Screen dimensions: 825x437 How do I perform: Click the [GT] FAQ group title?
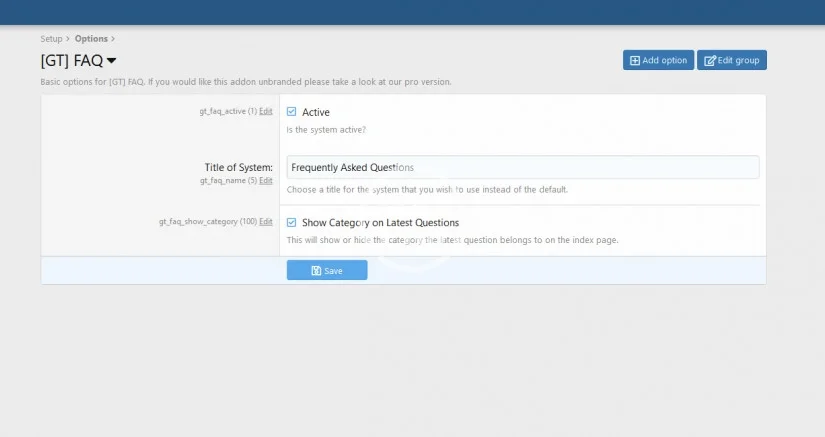(66, 61)
